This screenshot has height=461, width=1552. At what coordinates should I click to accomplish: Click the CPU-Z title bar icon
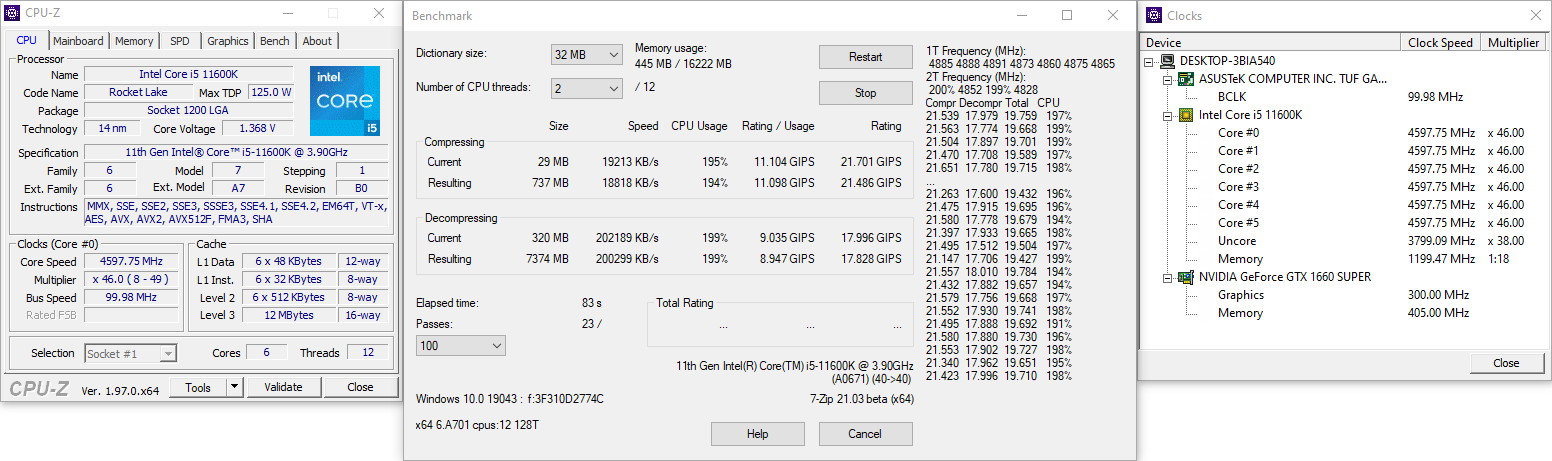(11, 14)
